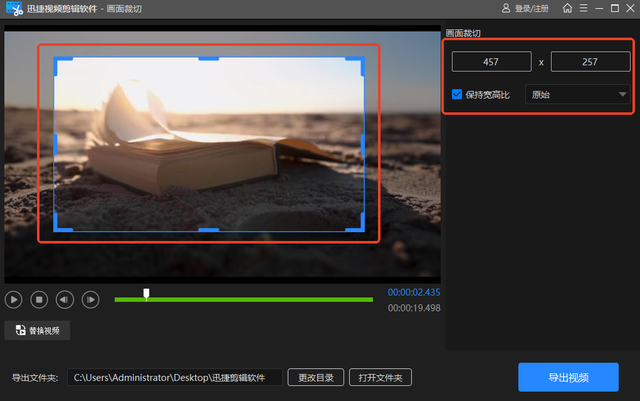This screenshot has width=640, height=401.
Task: Click the crop box top-right corner handle
Action: point(361,60)
